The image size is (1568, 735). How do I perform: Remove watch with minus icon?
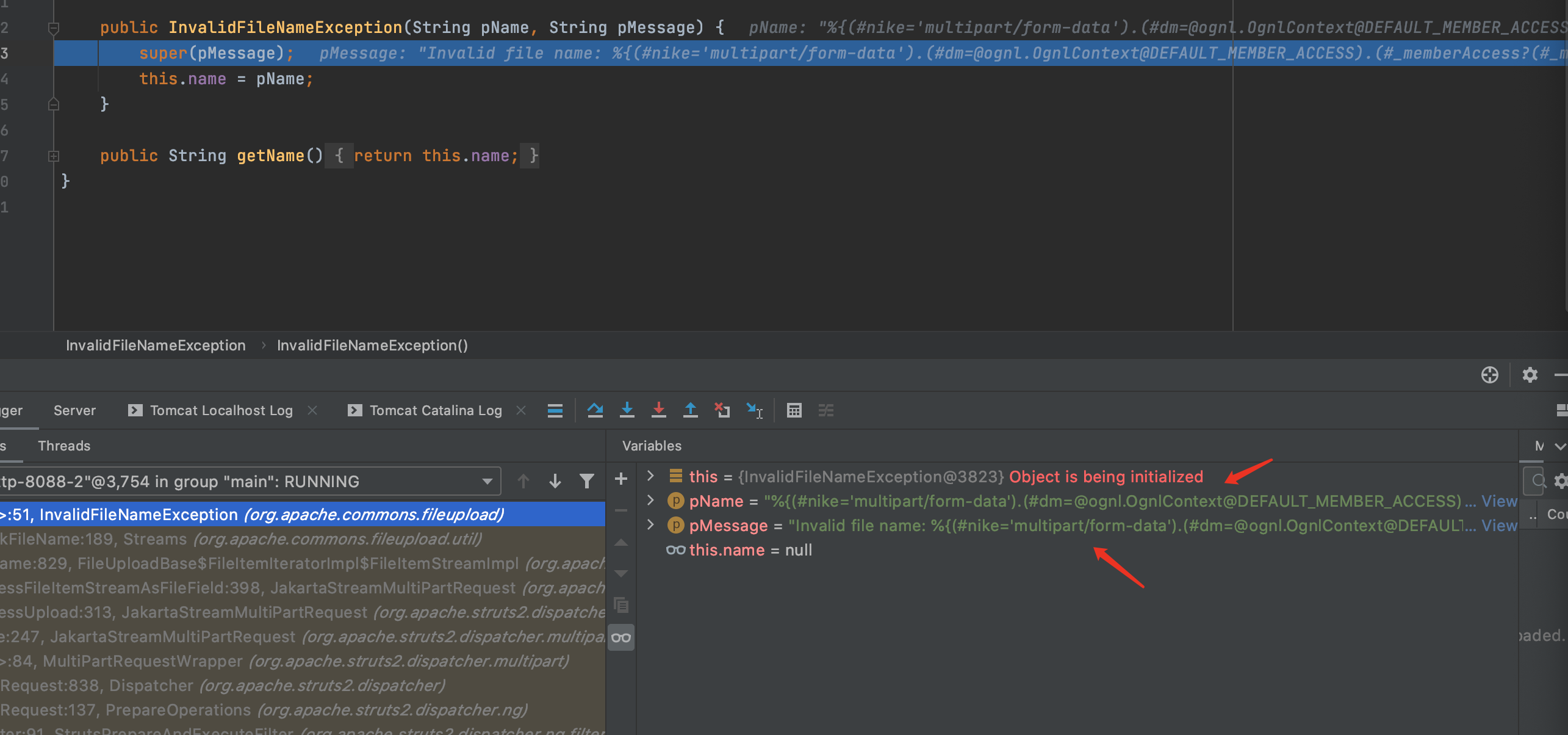[621, 510]
